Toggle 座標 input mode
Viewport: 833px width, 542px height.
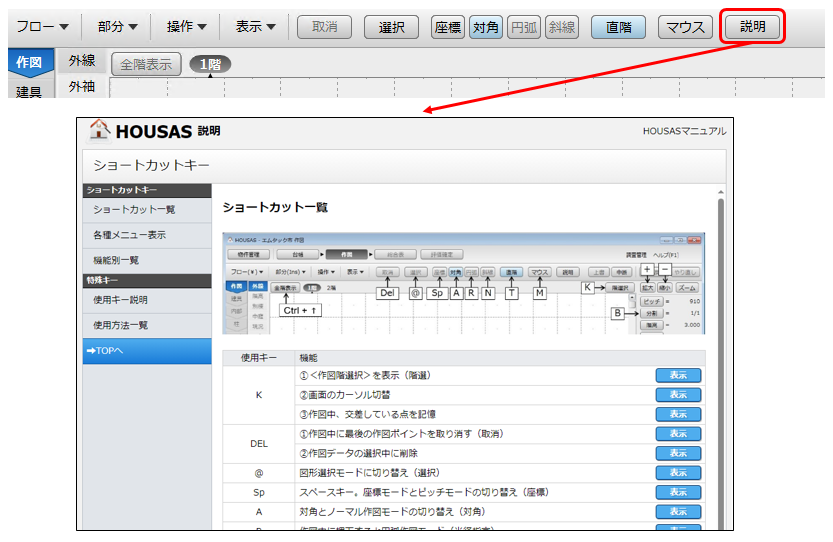448,27
